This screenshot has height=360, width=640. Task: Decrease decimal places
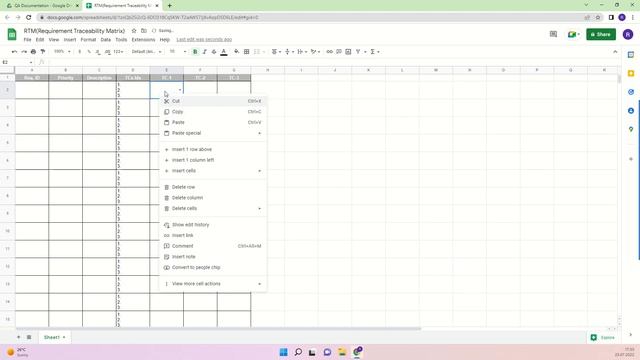click(x=98, y=52)
